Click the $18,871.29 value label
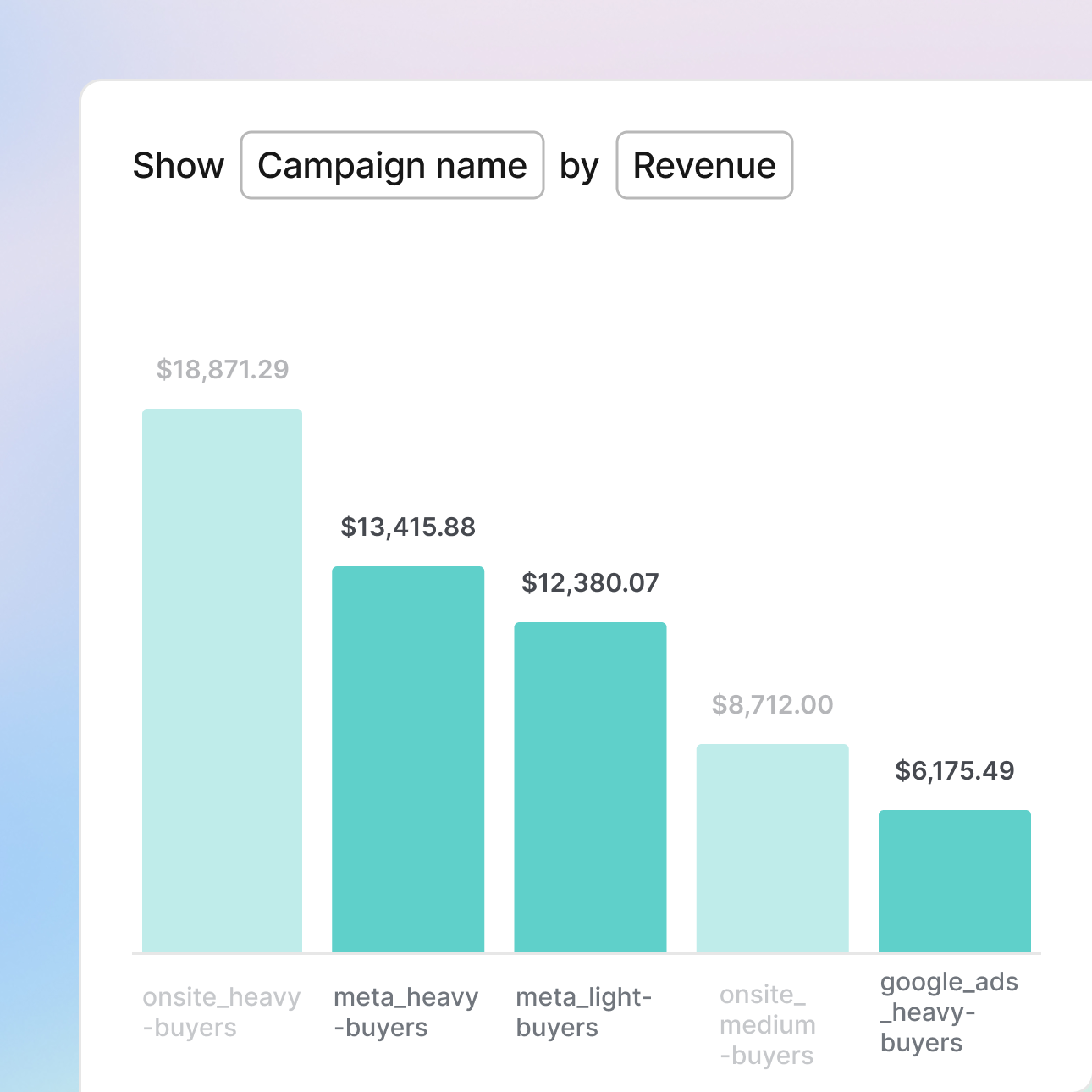 [x=223, y=370]
